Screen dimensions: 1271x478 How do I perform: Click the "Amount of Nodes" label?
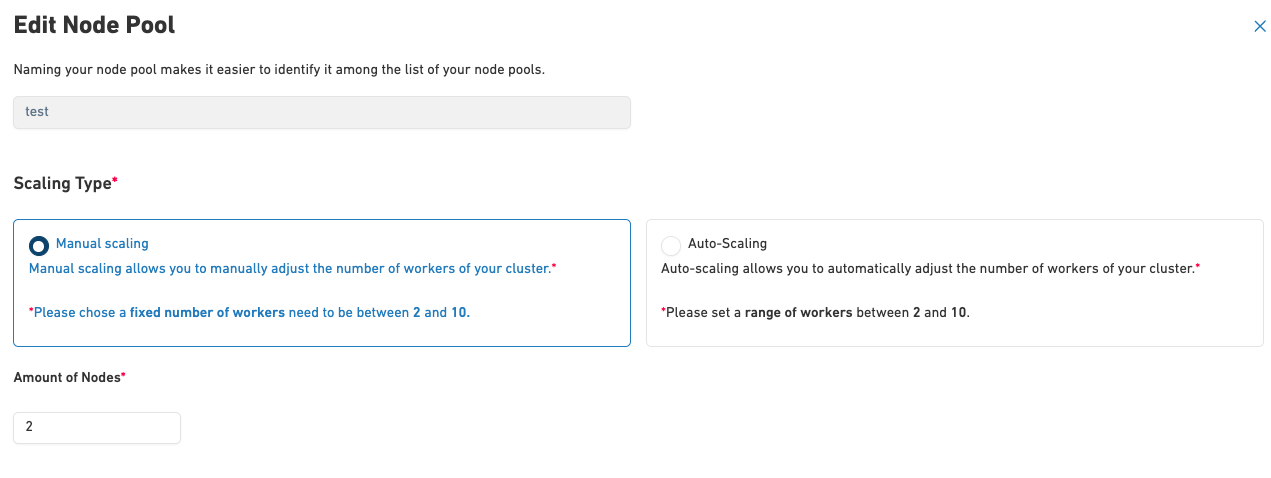tap(66, 377)
